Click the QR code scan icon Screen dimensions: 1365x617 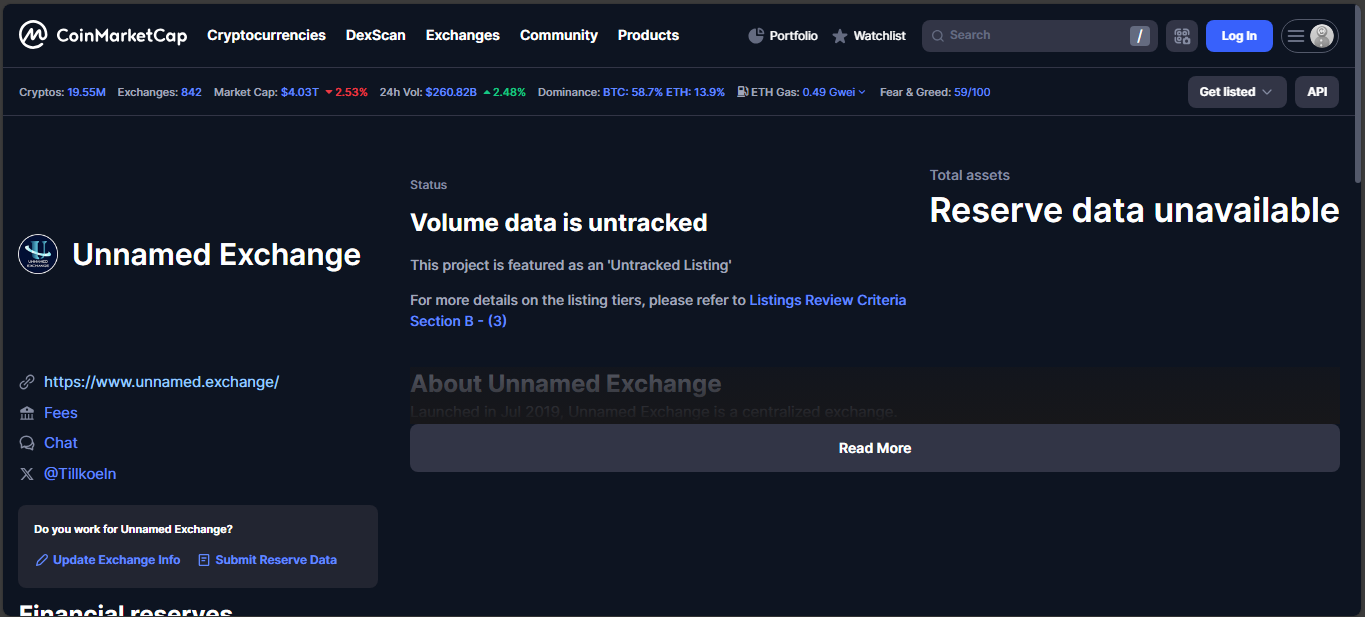click(x=1182, y=36)
